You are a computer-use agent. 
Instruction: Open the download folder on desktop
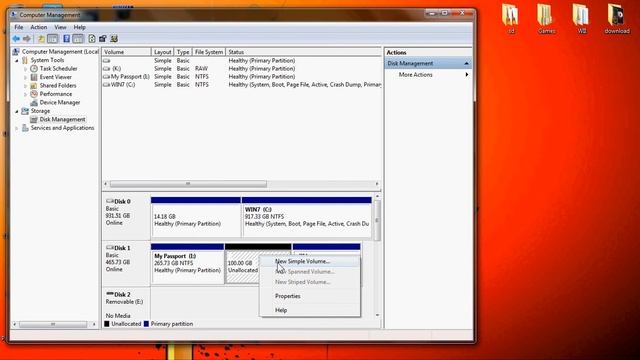617,18
